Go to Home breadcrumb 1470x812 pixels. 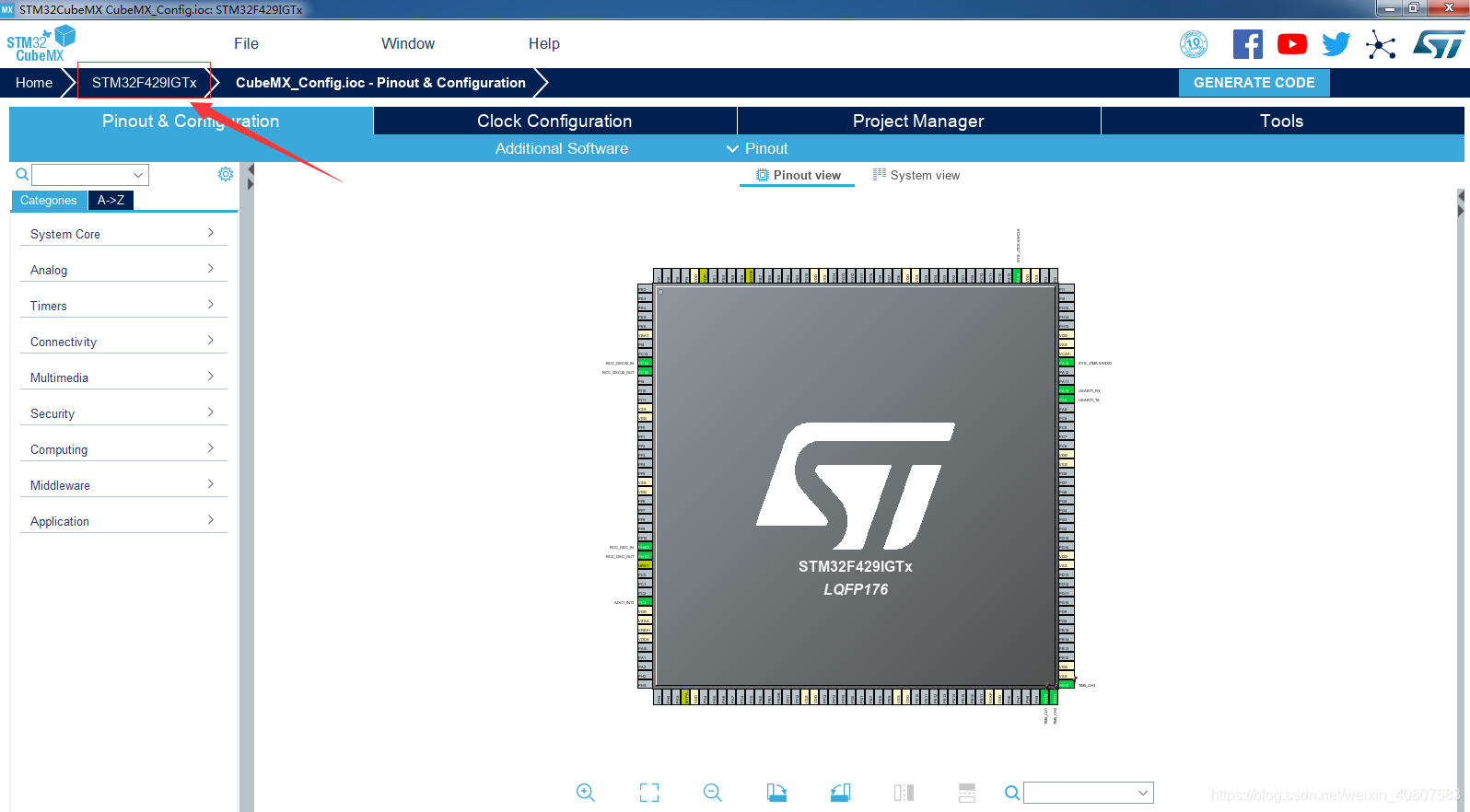pyautogui.click(x=34, y=82)
